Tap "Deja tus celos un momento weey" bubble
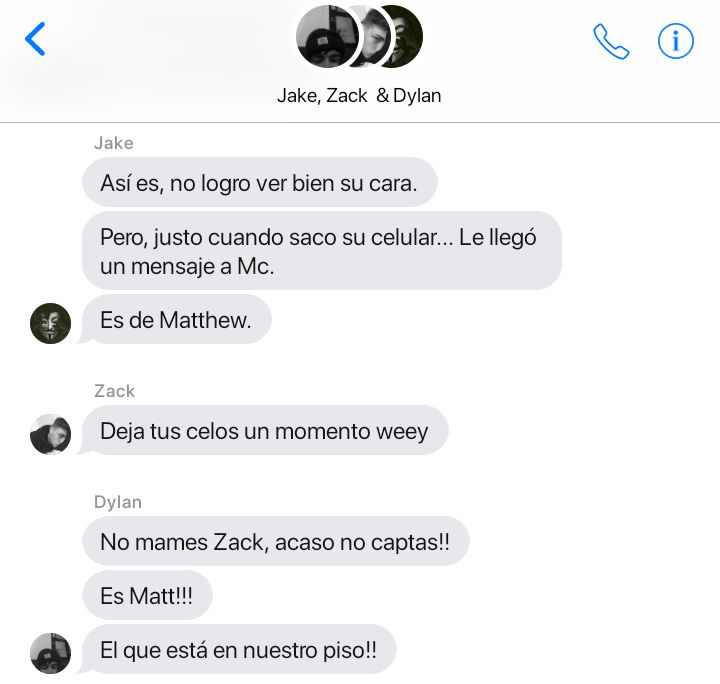This screenshot has width=720, height=684. [264, 431]
